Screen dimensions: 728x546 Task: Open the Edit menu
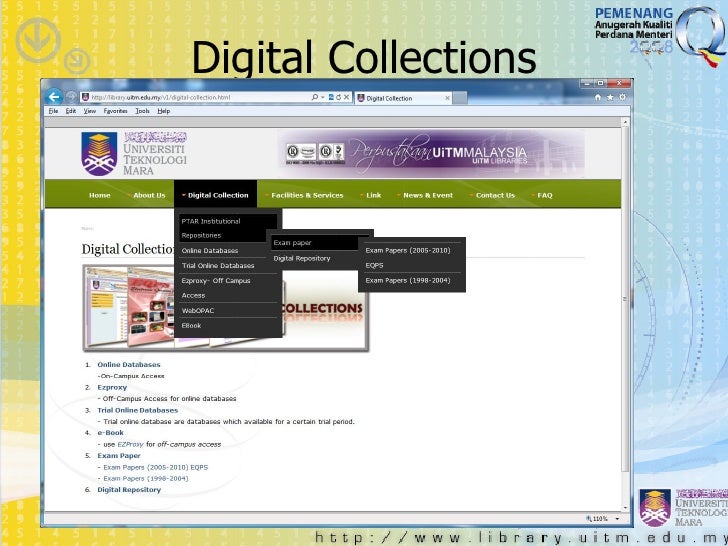click(x=71, y=111)
